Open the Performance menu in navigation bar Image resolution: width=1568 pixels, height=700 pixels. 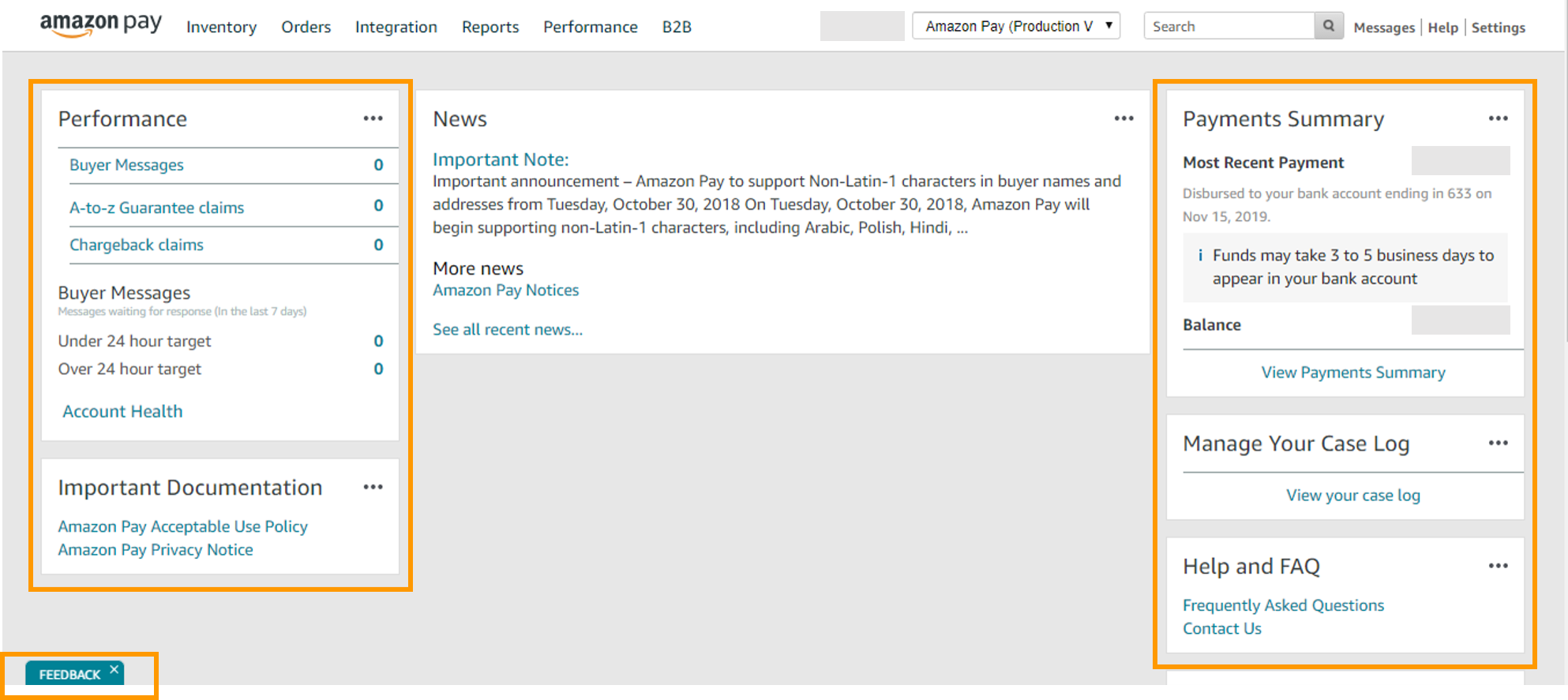tap(590, 27)
